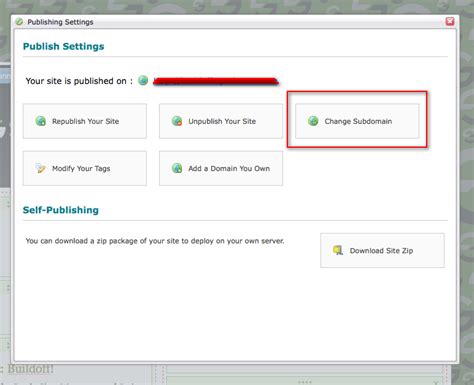
Task: Click the globe icon beside the published site URL
Action: tap(143, 80)
